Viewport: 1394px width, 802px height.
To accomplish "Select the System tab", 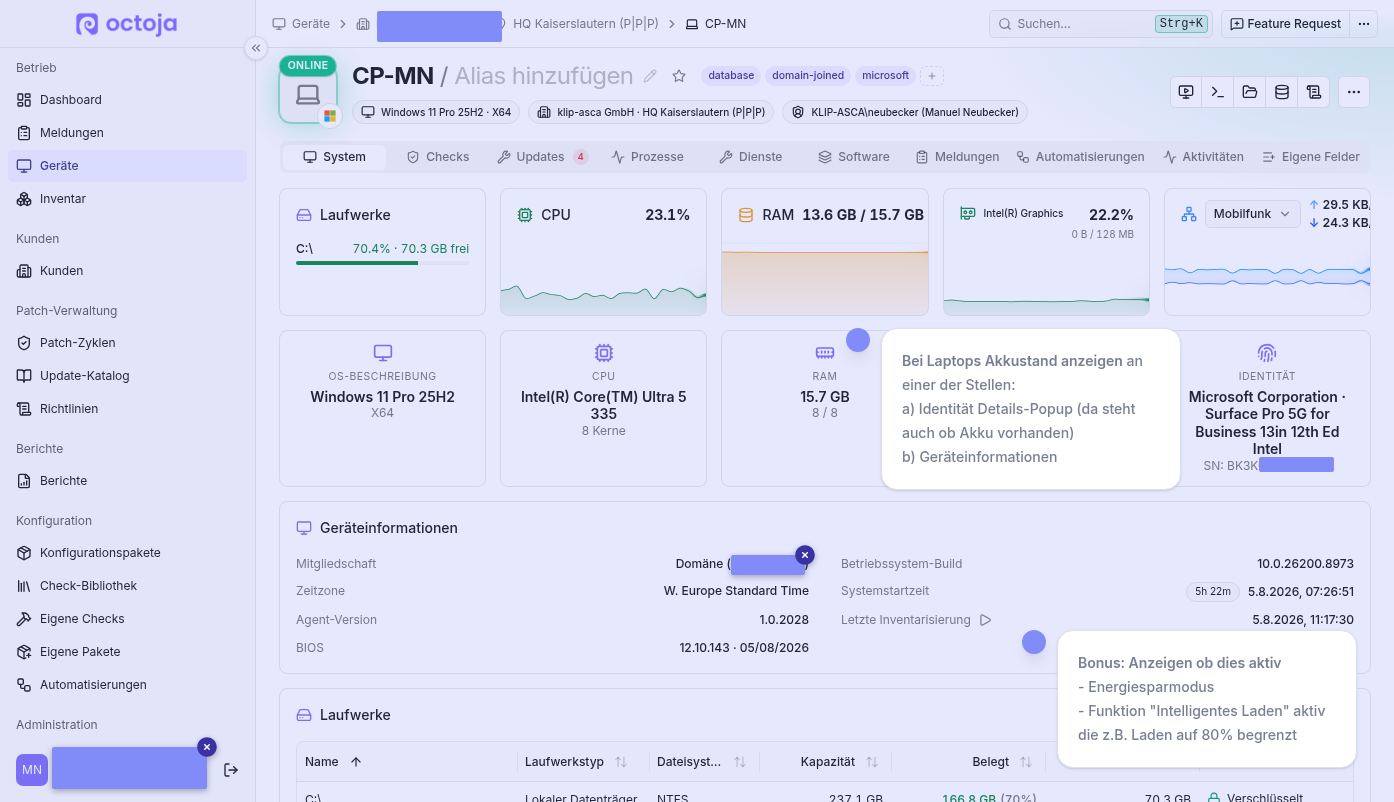I will pos(335,157).
